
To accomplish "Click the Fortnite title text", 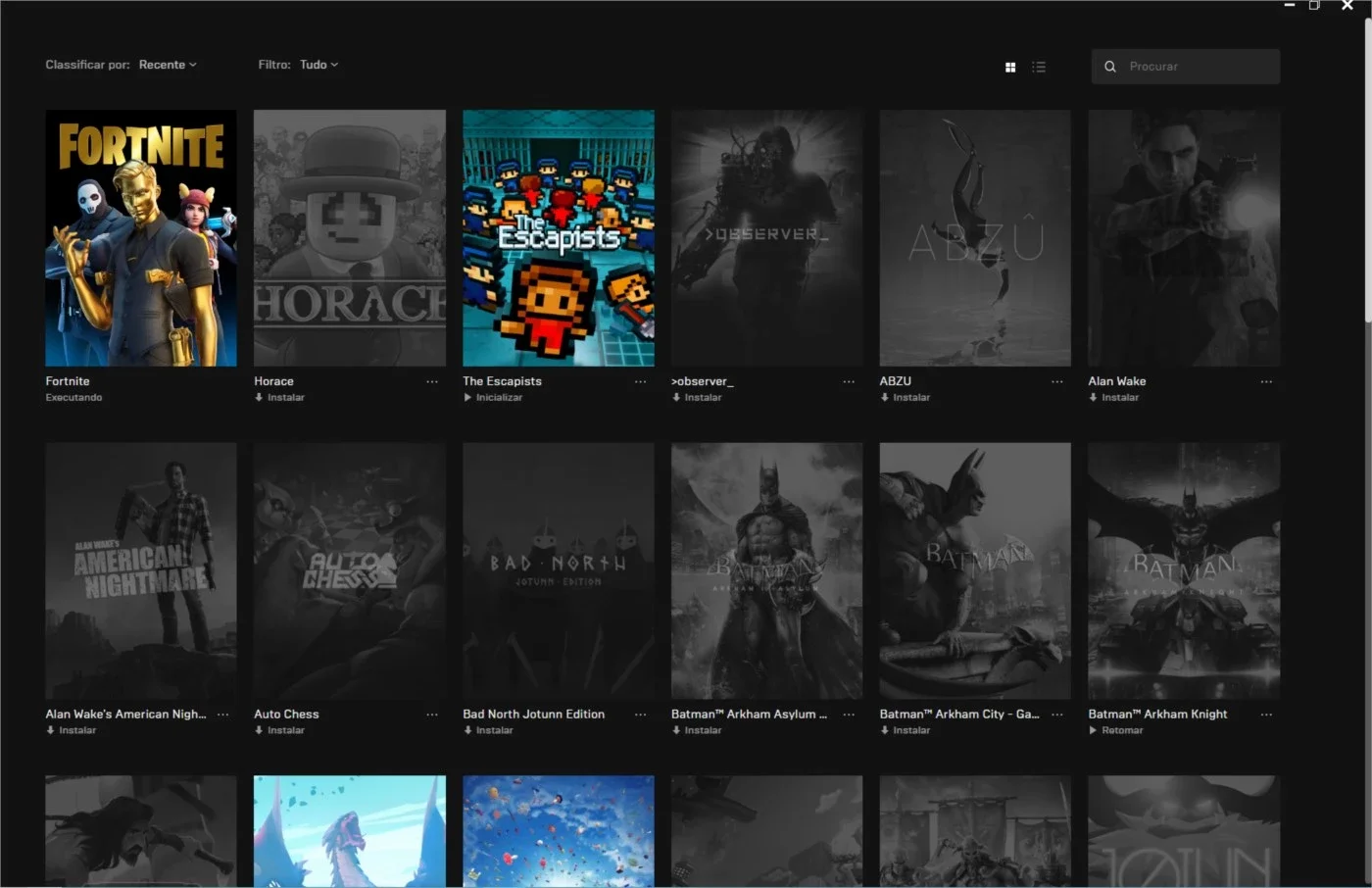I will 68,381.
